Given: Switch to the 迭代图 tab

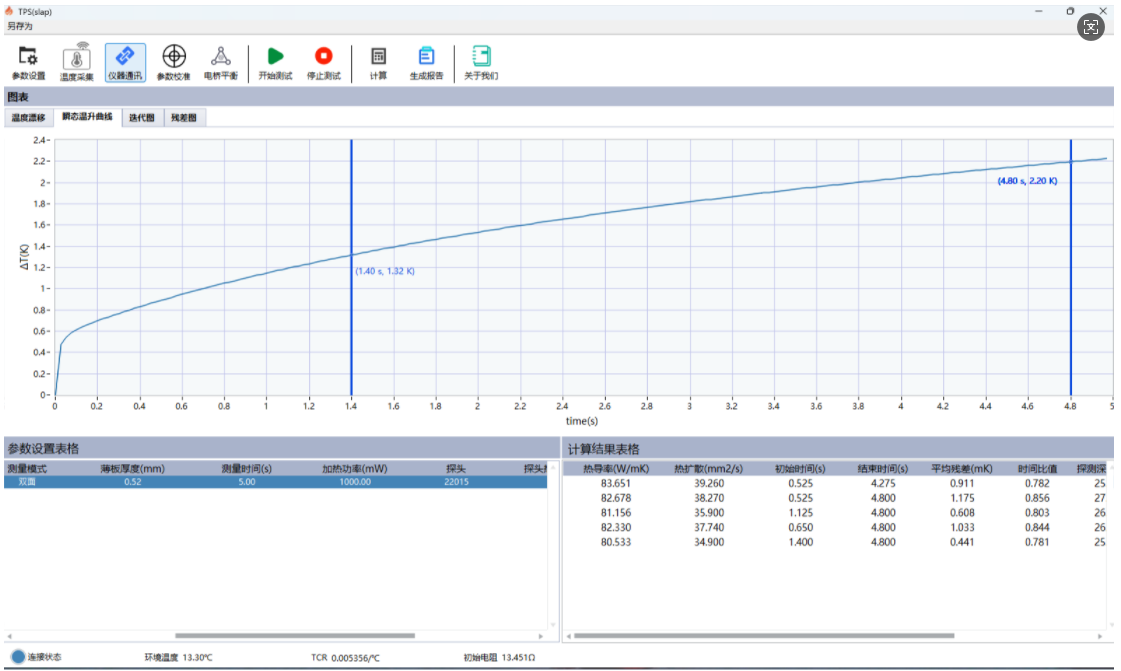Looking at the screenshot, I should pos(141,118).
